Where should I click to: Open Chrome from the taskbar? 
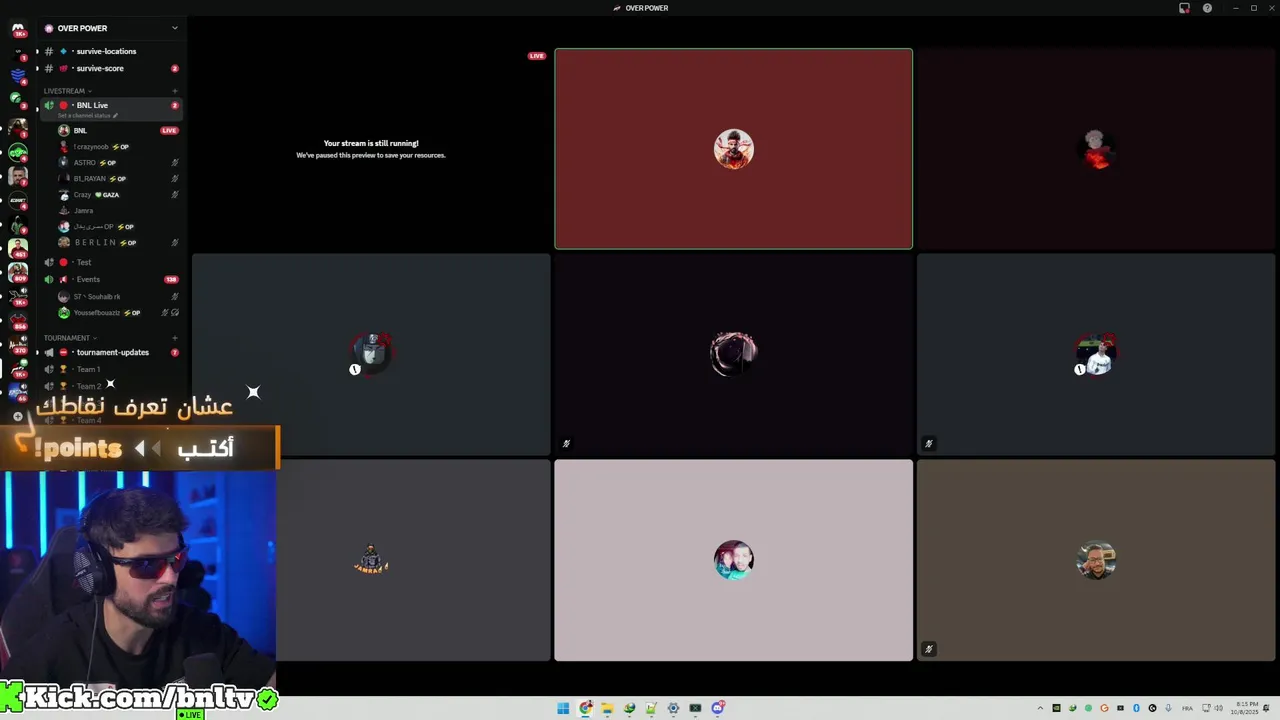tap(585, 708)
